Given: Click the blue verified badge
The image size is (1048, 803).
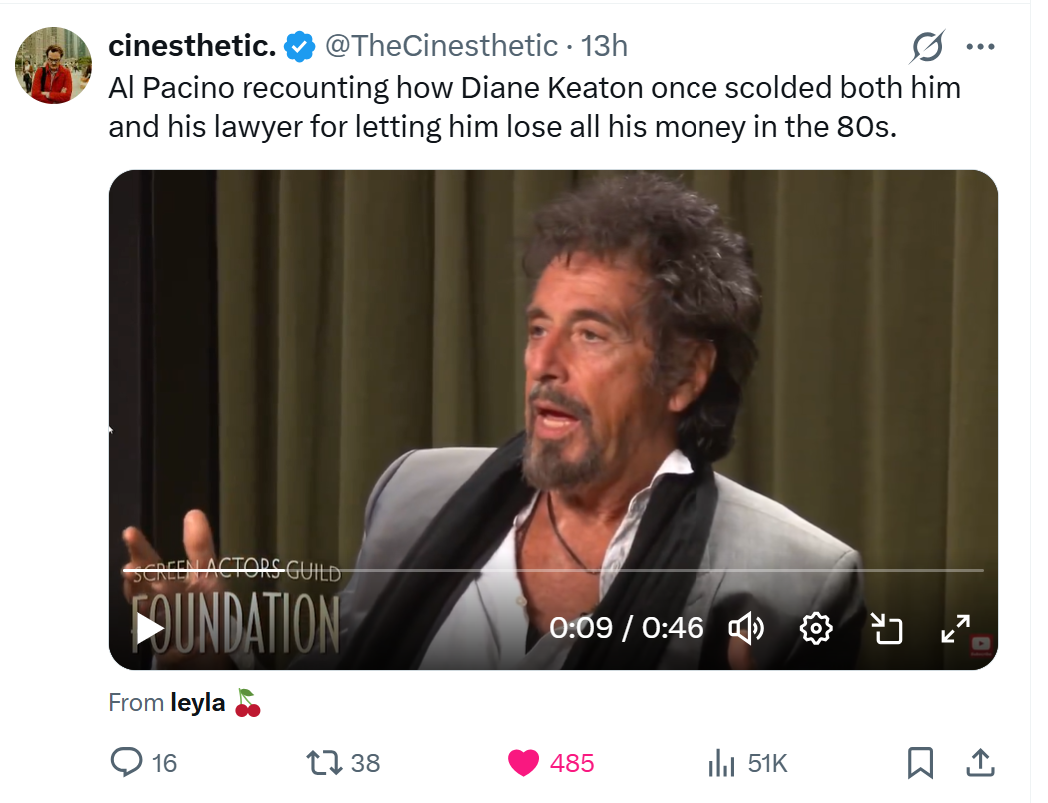Looking at the screenshot, I should [301, 46].
